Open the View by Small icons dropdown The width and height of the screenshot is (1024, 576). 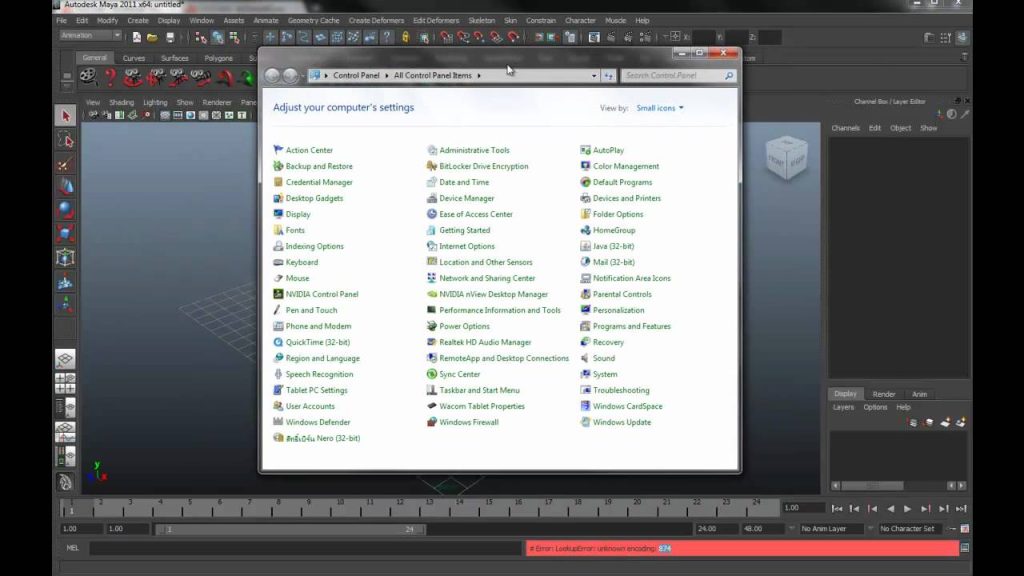pos(660,108)
